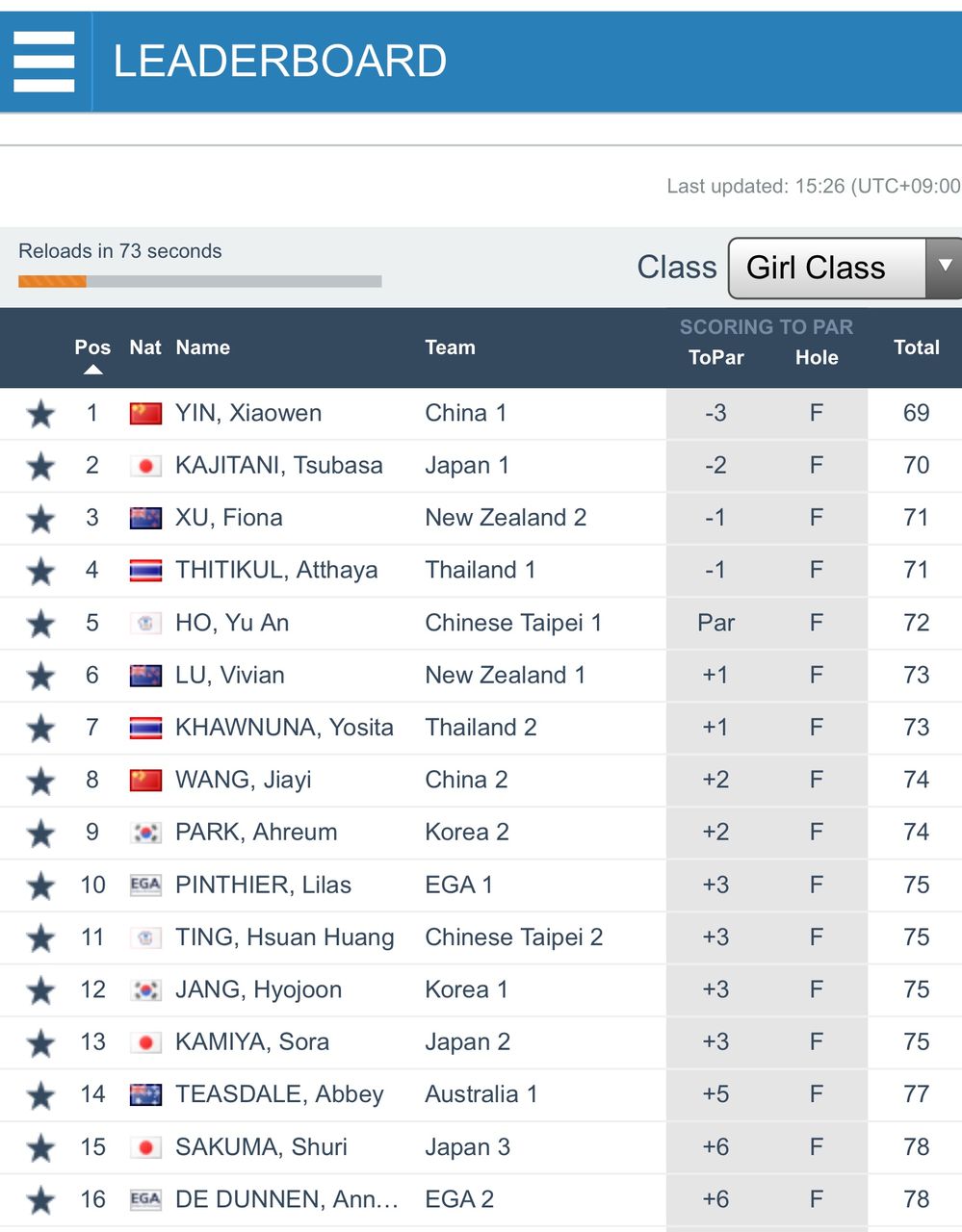
Task: Open player HO, Yu An
Action: (x=232, y=623)
